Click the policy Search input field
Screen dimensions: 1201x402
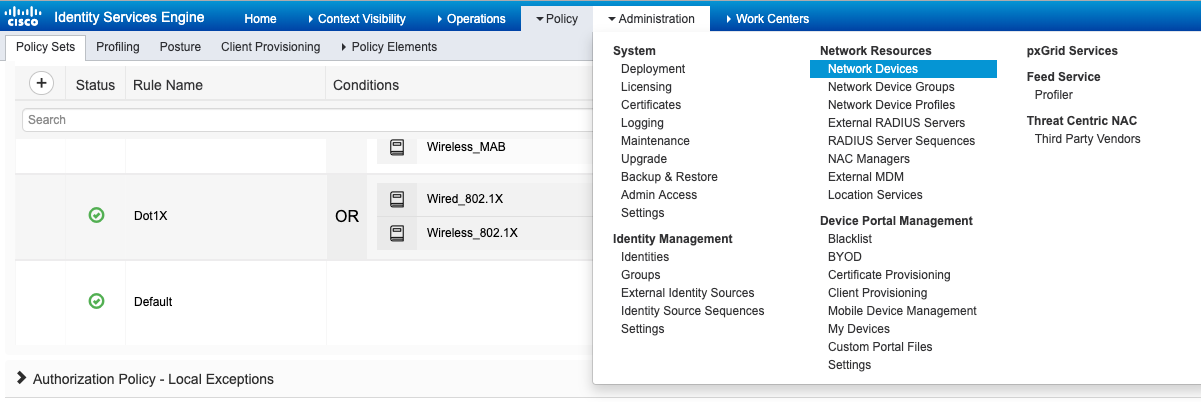(305, 120)
